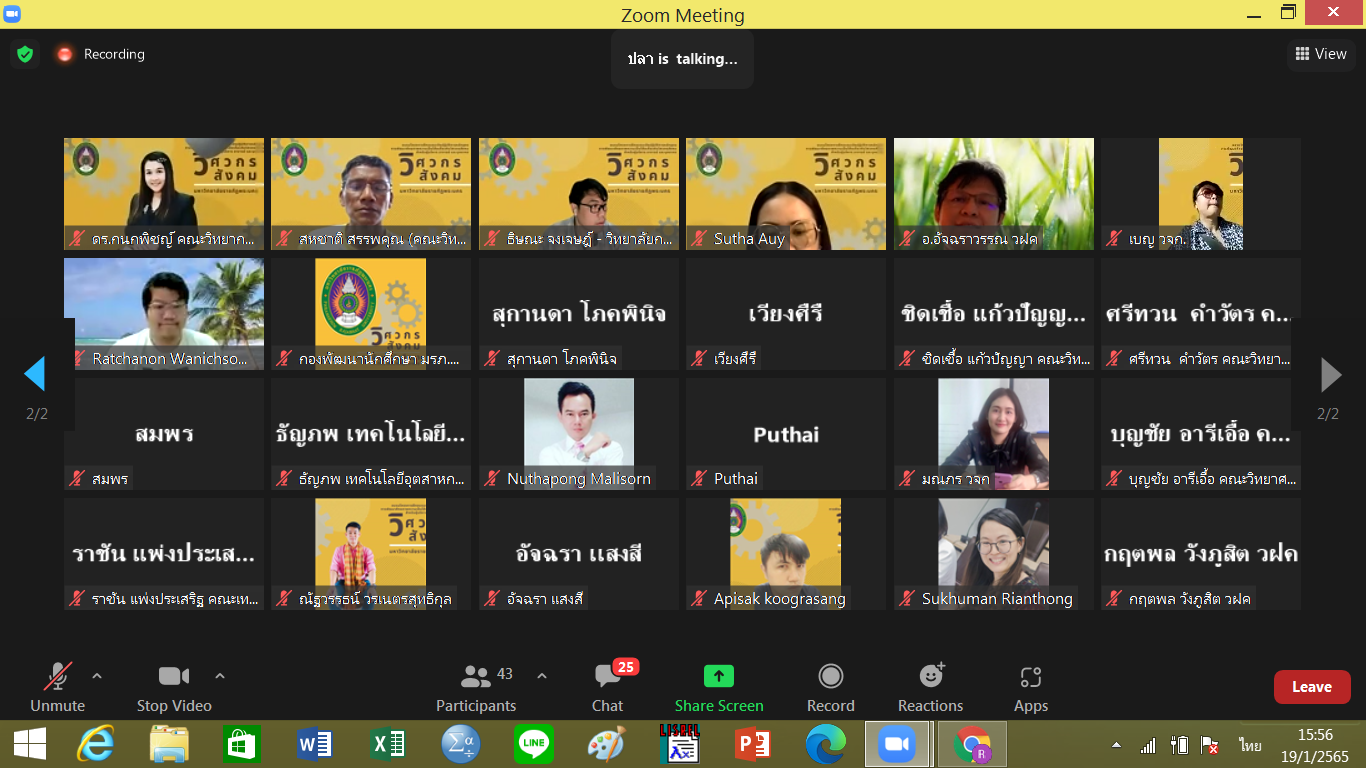Screen dimensions: 1366x768
Task: Click the 'ปลา is talking...' notification
Action: (x=683, y=59)
